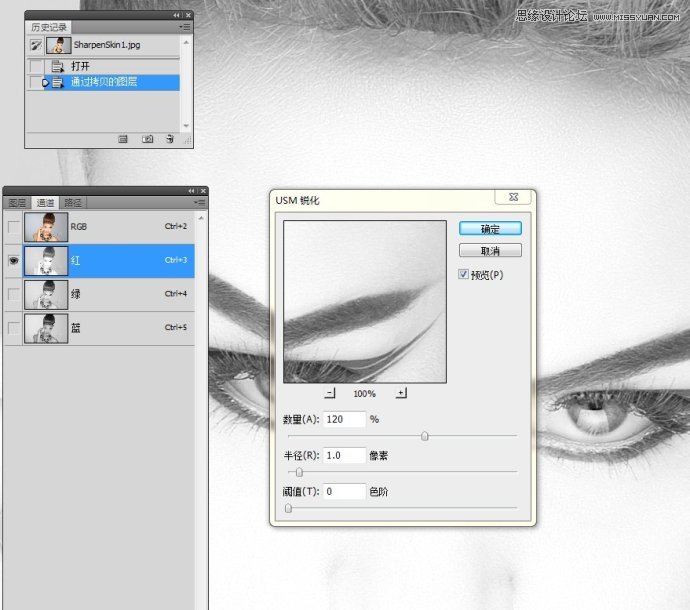Switch to the 路径 tab

click(73, 202)
